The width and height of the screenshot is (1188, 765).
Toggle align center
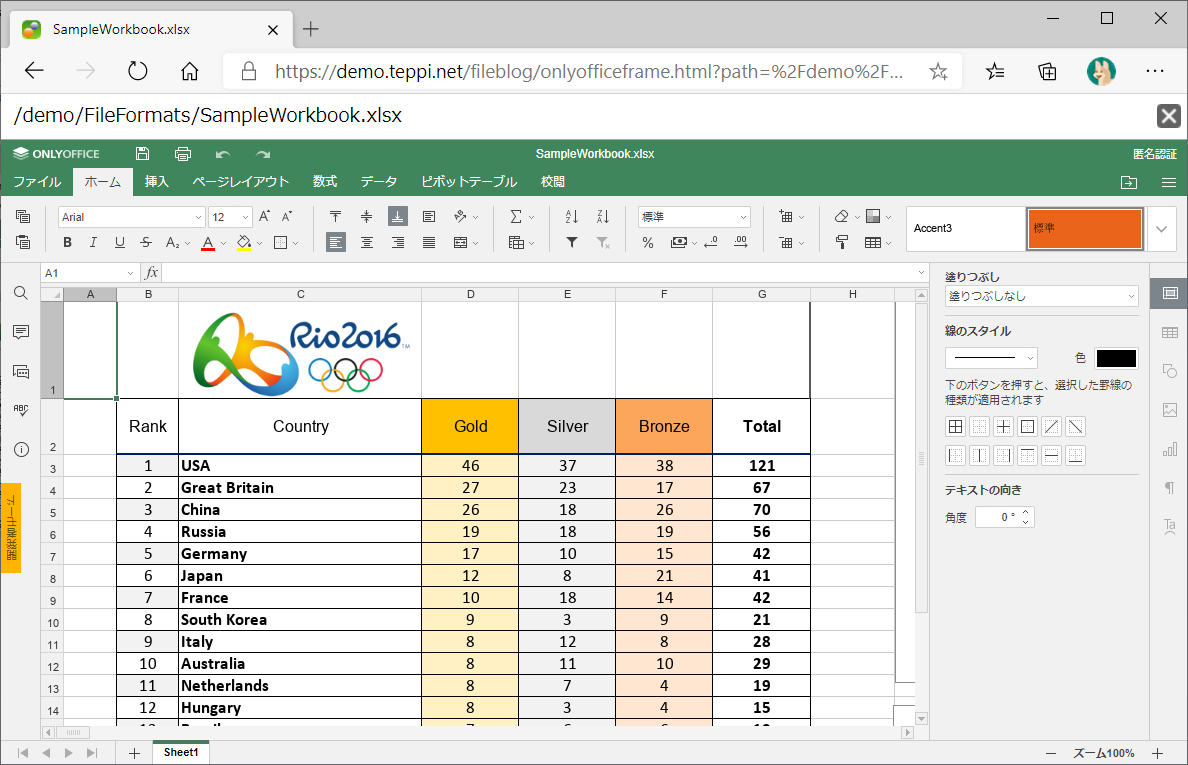pos(367,242)
